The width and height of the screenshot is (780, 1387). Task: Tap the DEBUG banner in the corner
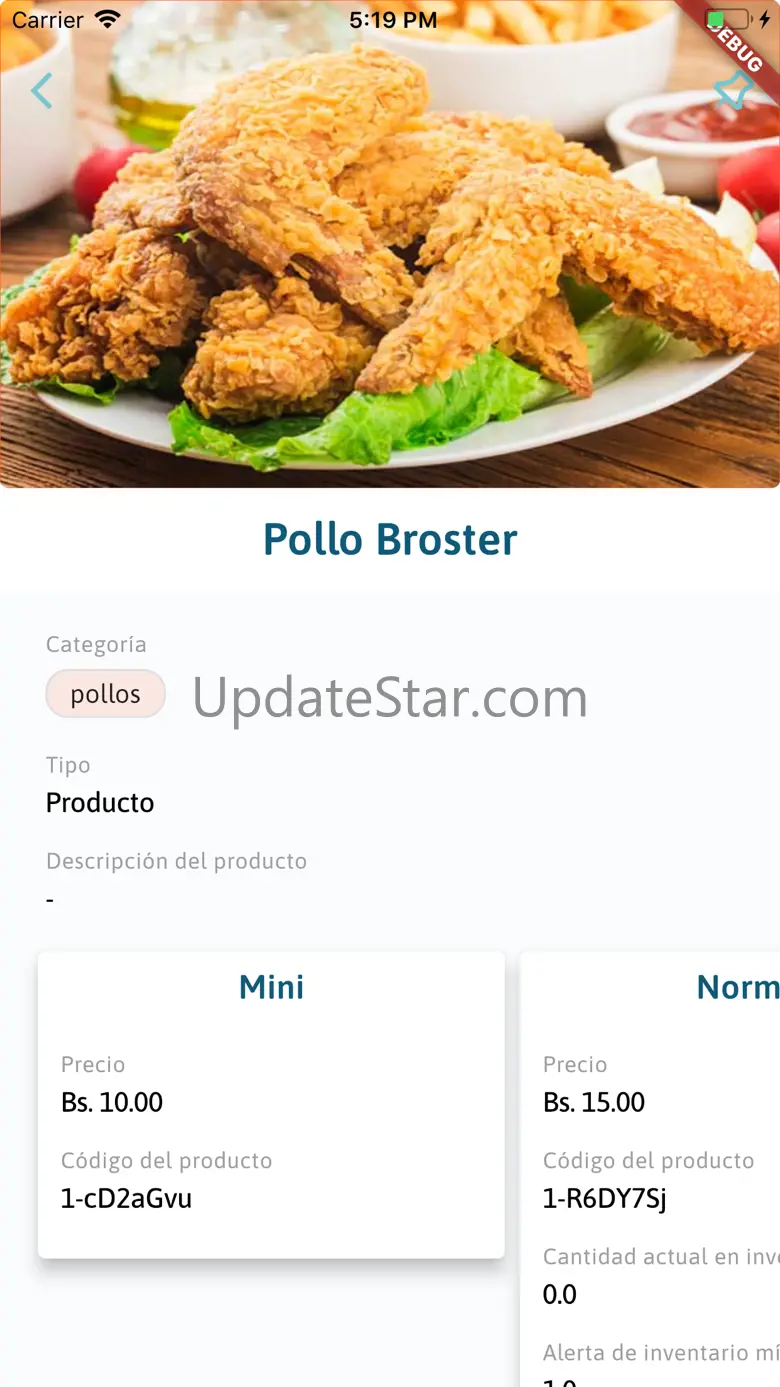point(736,40)
